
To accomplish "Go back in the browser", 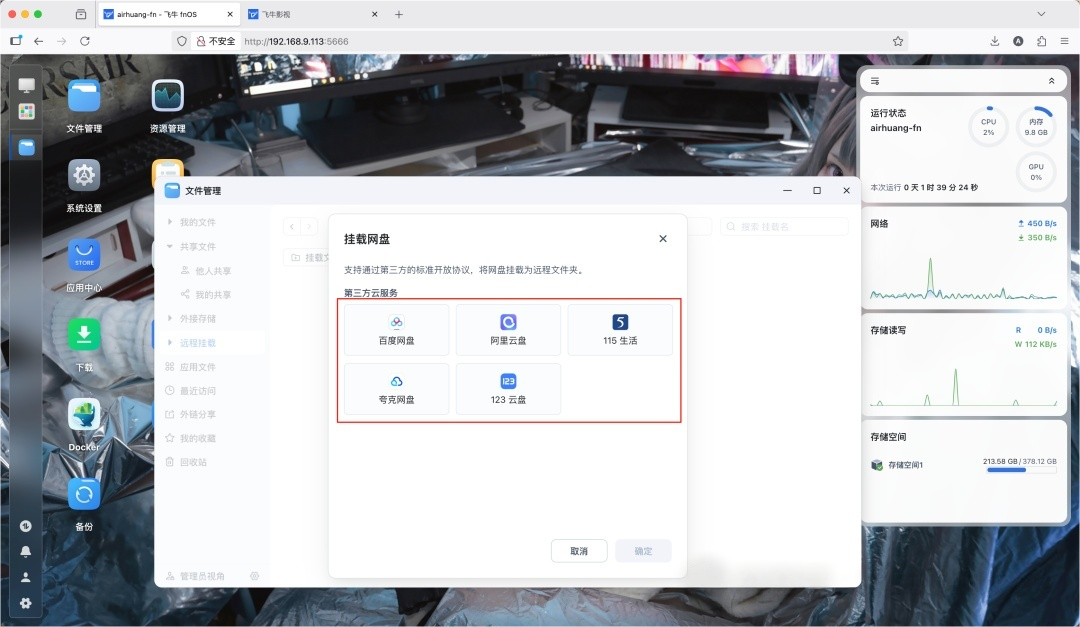I will (x=39, y=41).
